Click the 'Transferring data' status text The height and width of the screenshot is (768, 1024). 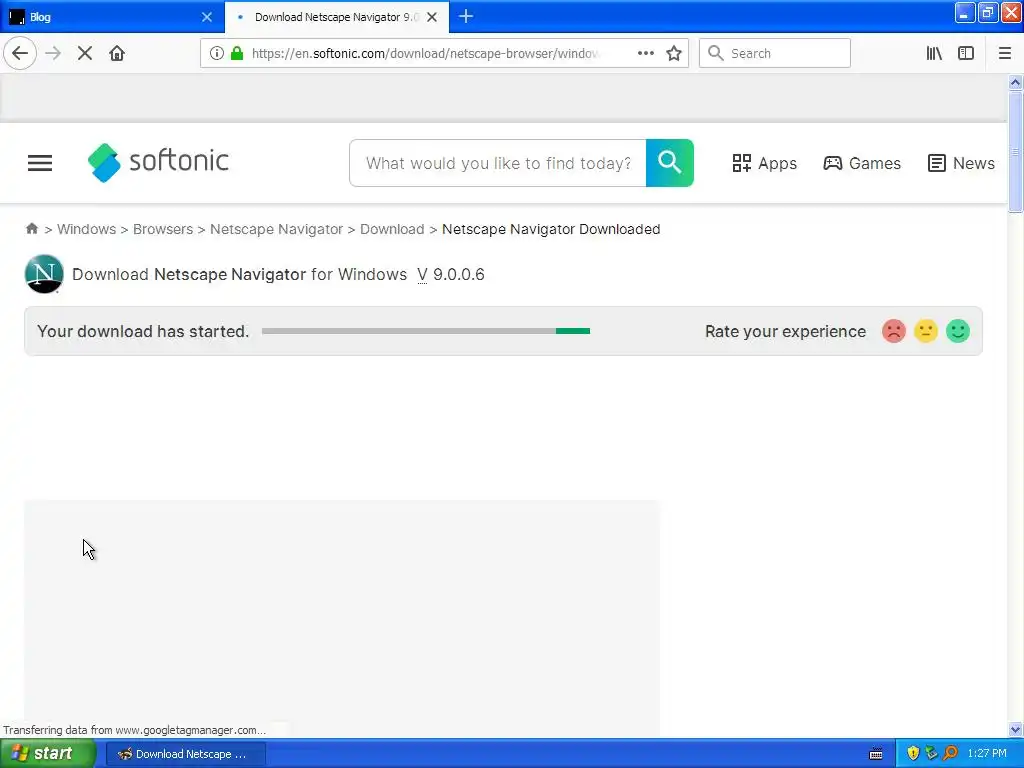click(135, 730)
